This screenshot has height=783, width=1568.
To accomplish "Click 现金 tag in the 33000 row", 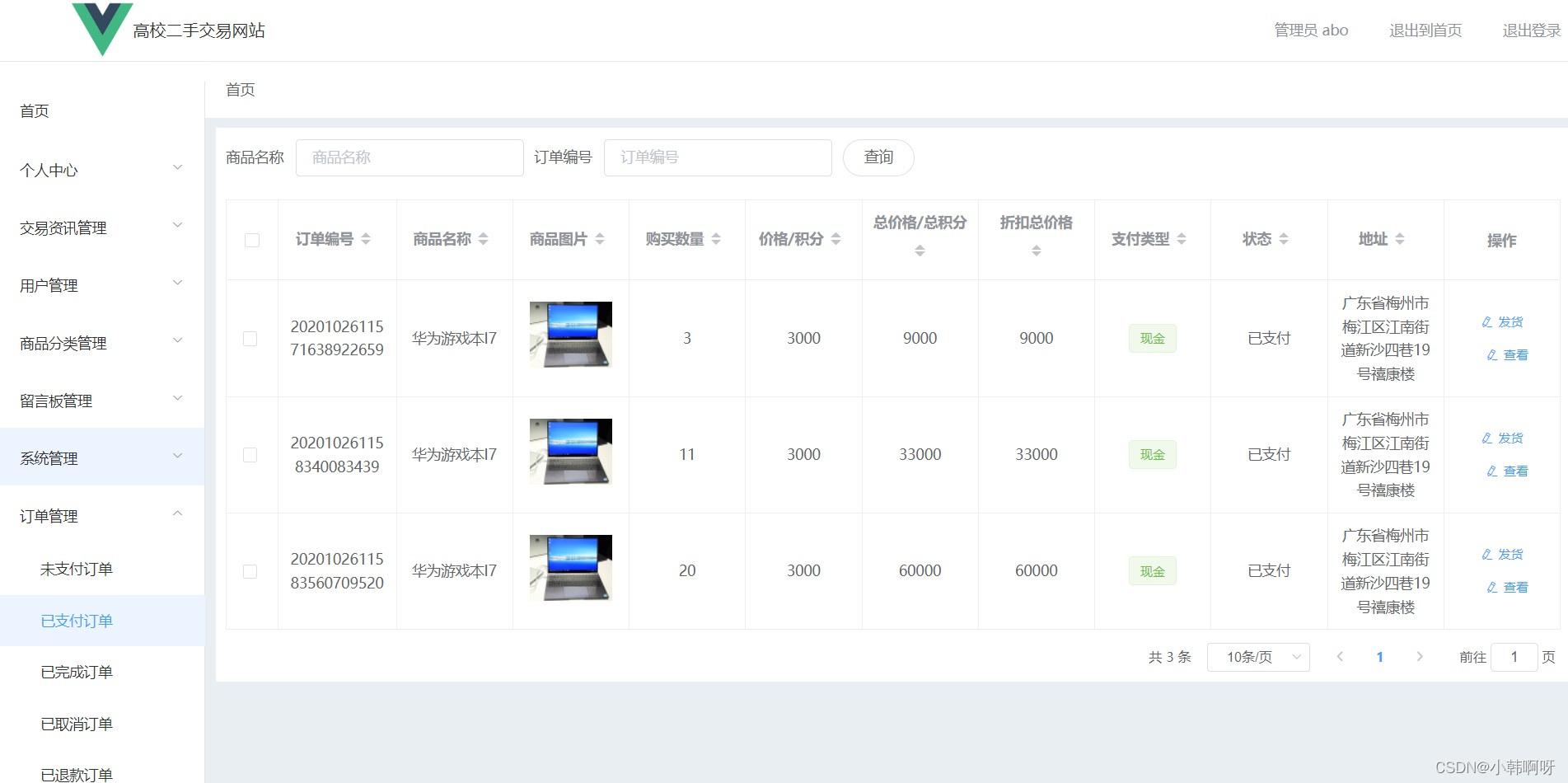I will 1152,455.
